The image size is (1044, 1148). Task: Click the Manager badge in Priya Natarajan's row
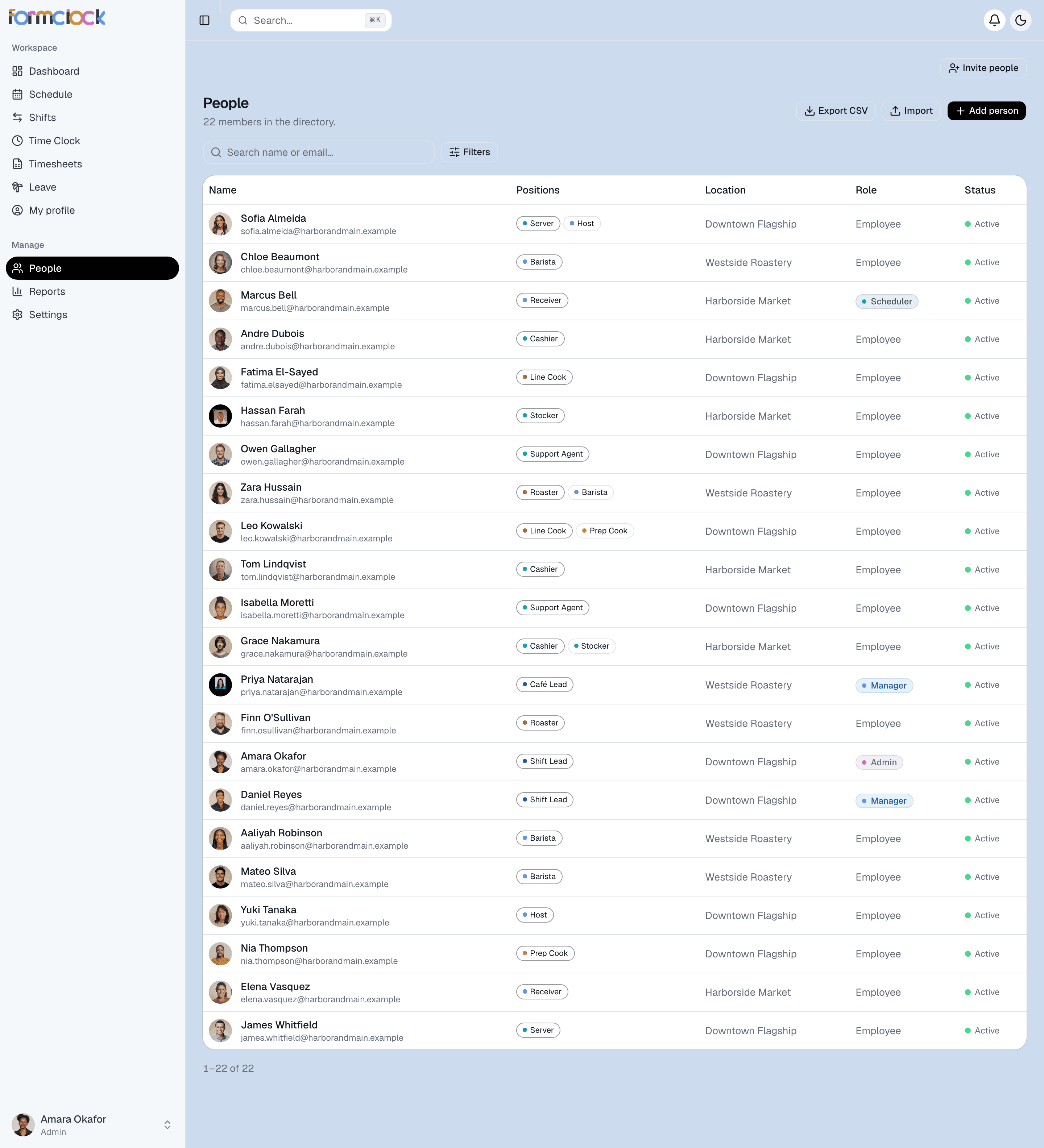pyautogui.click(x=884, y=686)
